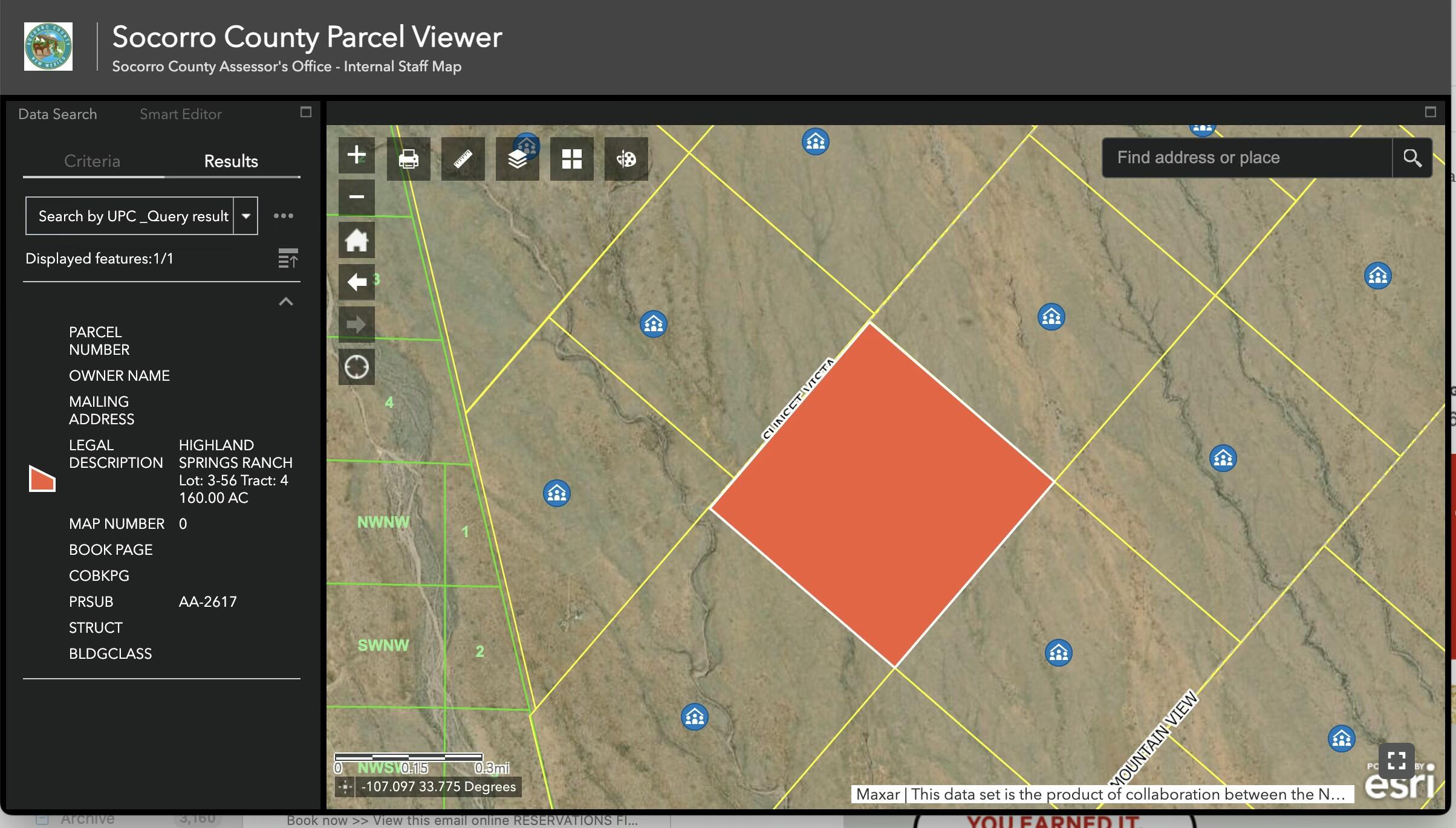The image size is (1456, 828).
Task: Click the magnifier search button
Action: coord(1412,158)
